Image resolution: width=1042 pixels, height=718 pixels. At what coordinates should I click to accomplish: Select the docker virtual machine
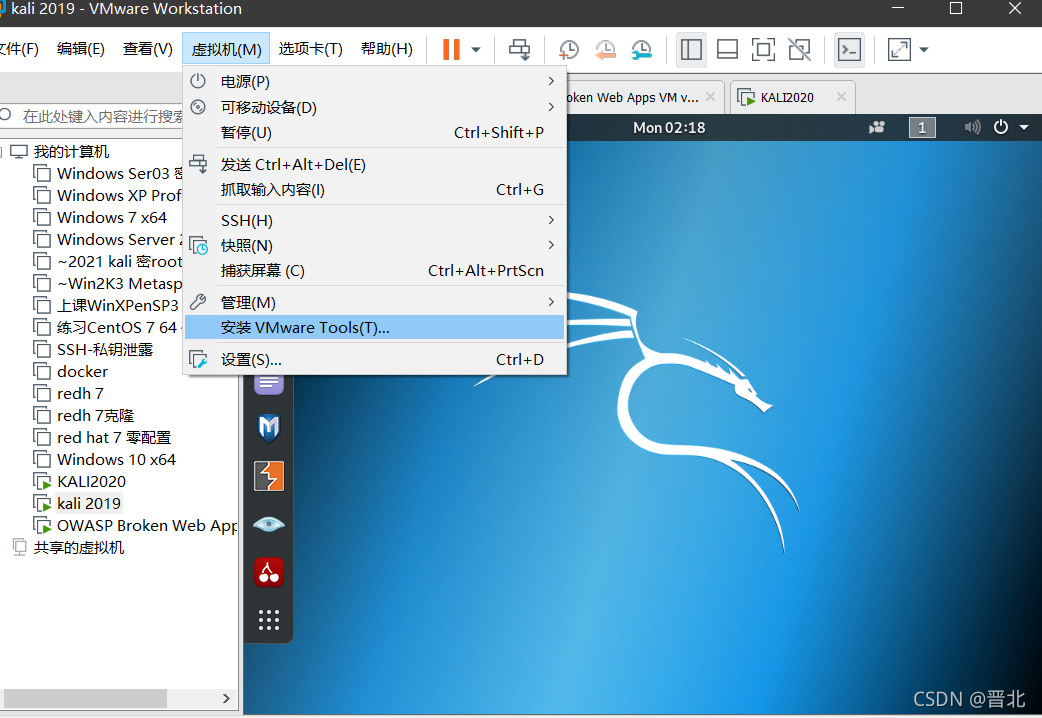pos(82,371)
